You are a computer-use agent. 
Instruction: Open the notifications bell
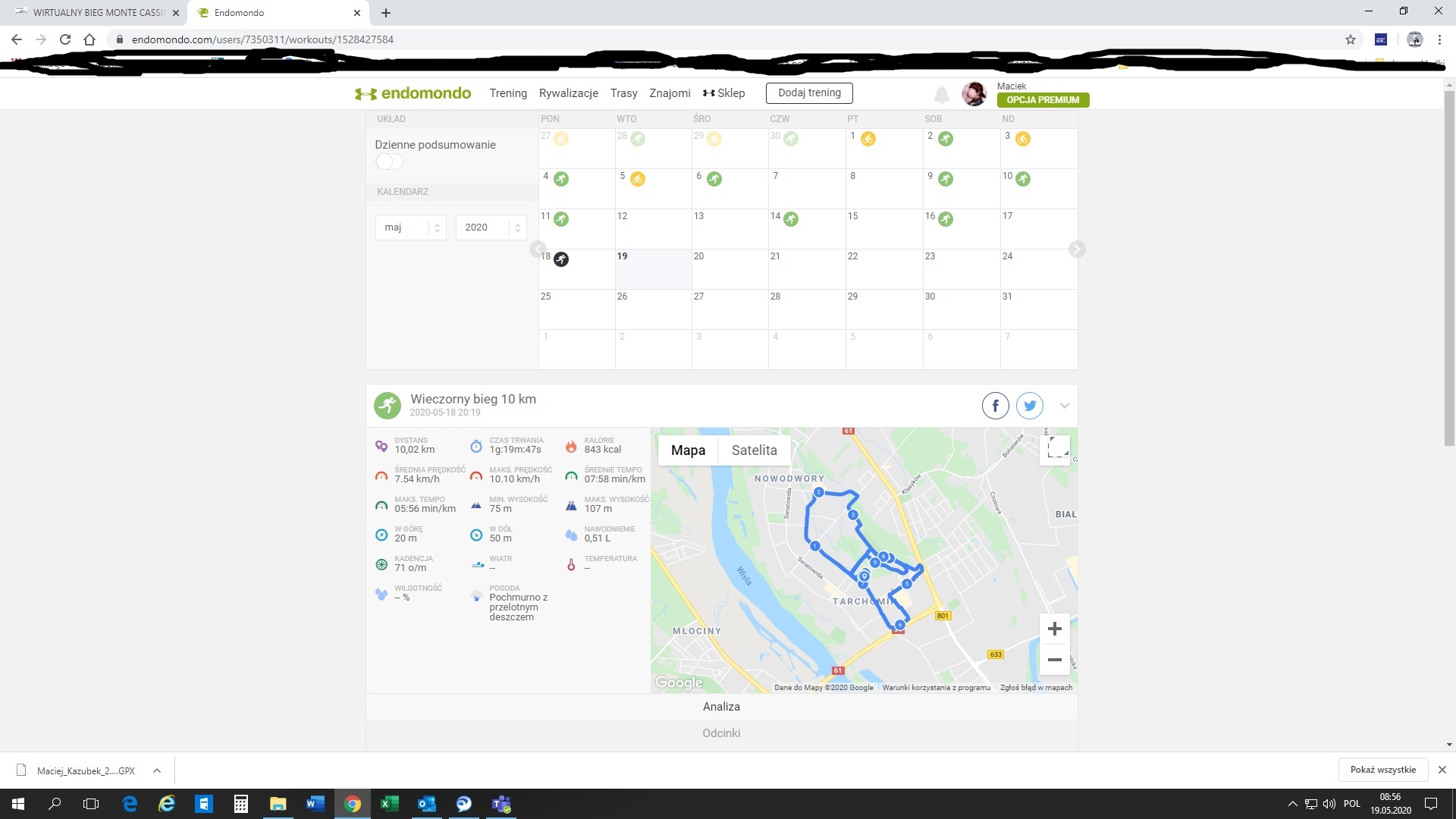coord(941,94)
